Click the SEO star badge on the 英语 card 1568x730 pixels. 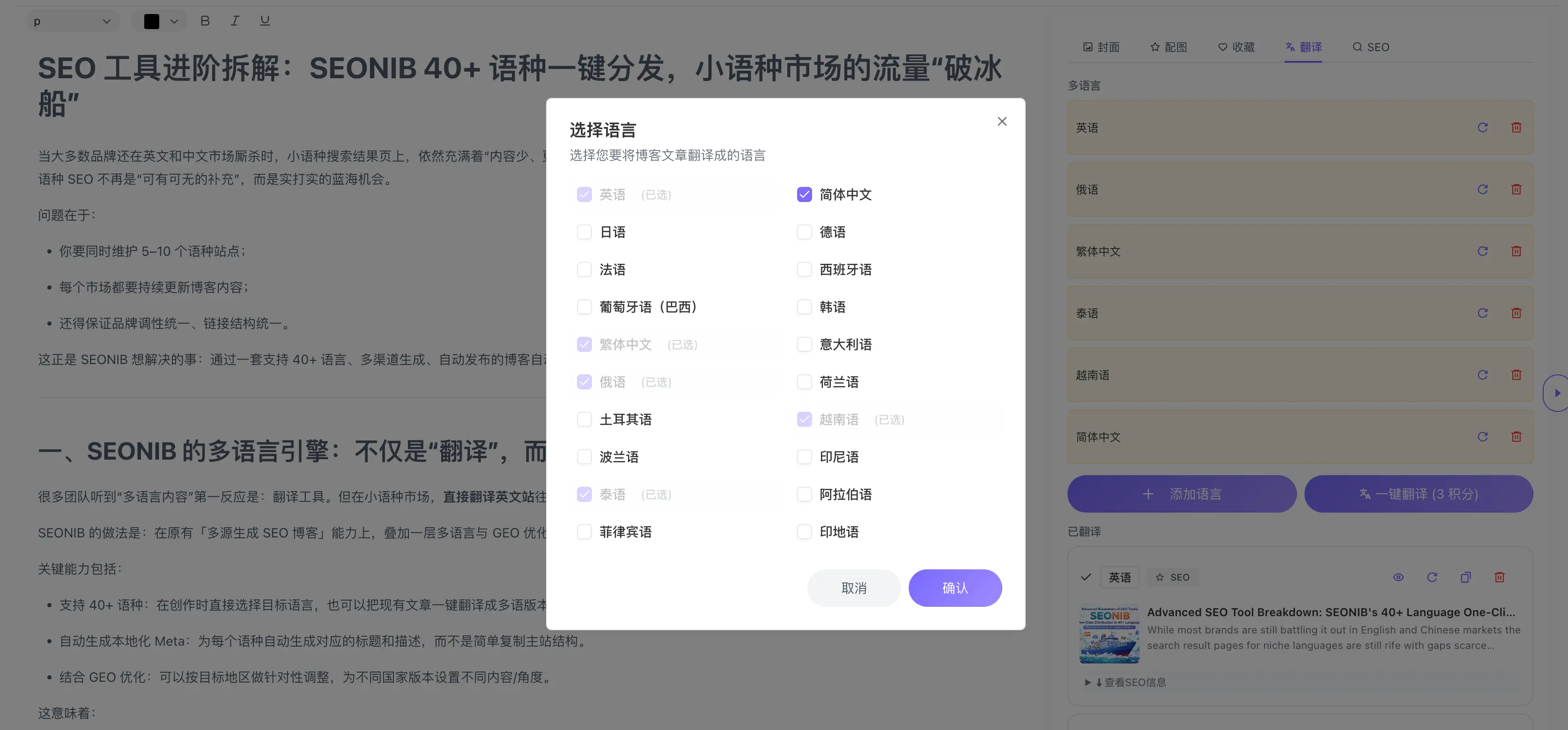1172,577
